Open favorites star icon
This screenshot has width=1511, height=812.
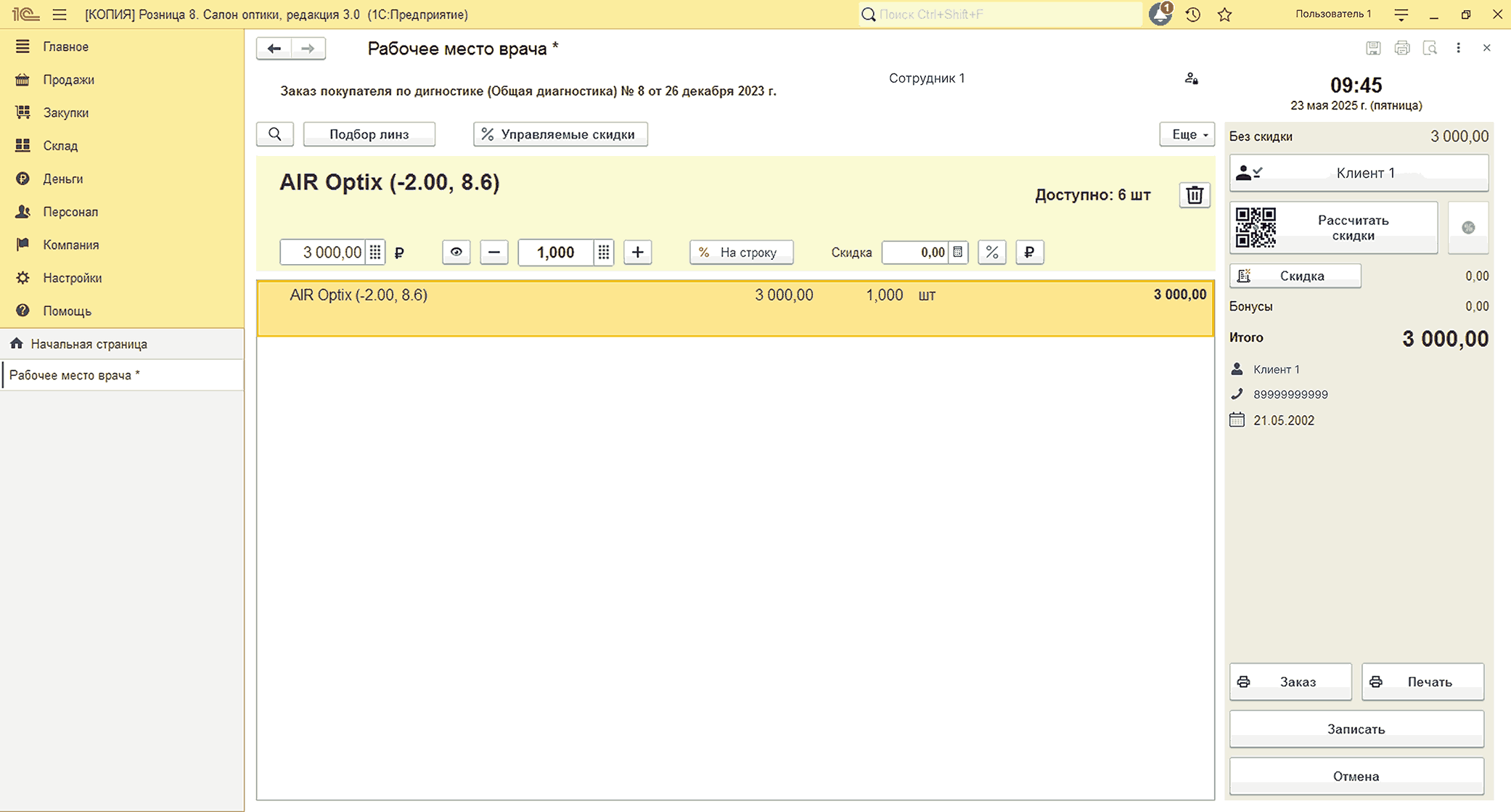click(x=1225, y=15)
